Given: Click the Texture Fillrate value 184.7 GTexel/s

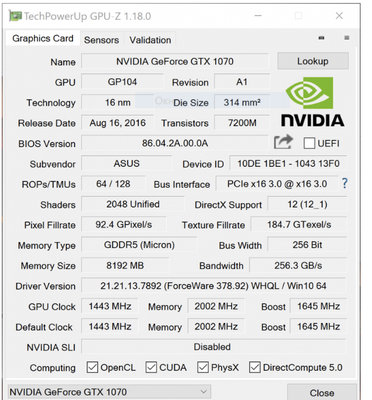Looking at the screenshot, I should [299, 225].
